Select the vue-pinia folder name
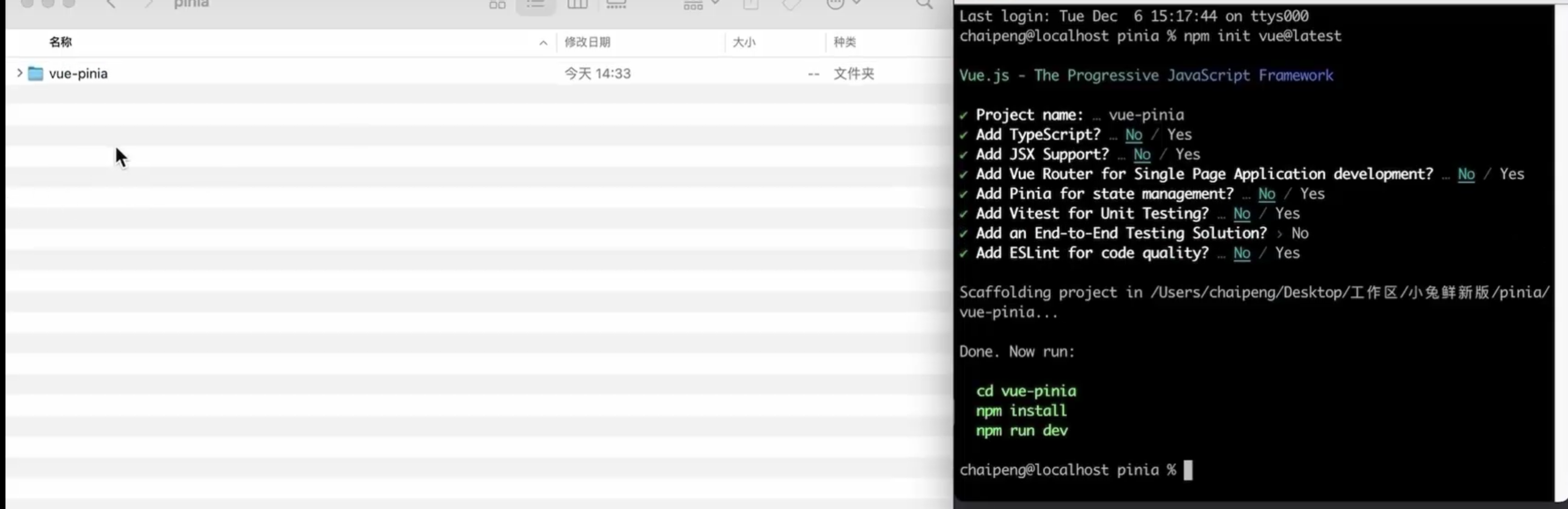Screen dimensions: 1568x509 (x=78, y=74)
